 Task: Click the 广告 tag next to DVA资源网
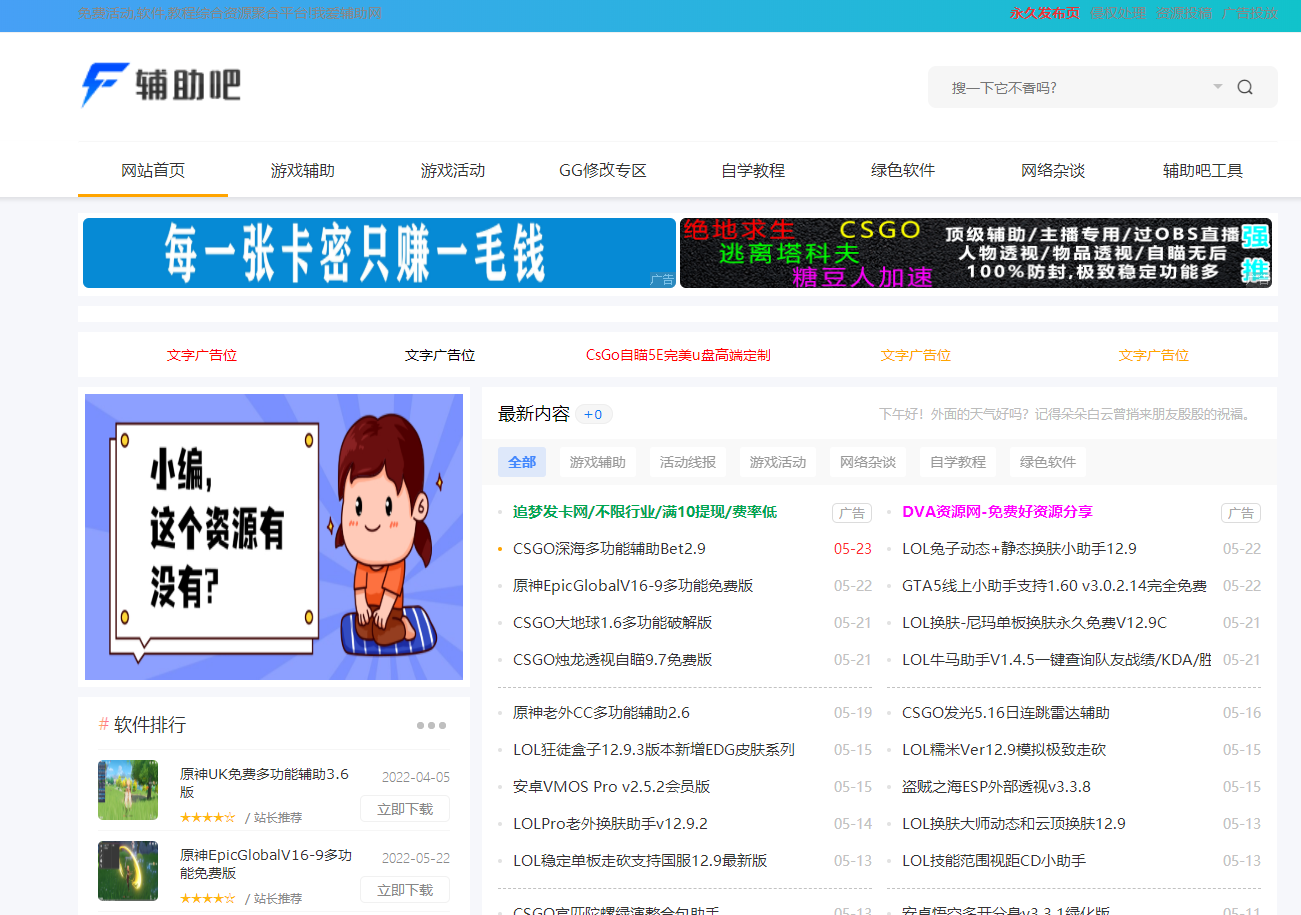tap(1241, 513)
